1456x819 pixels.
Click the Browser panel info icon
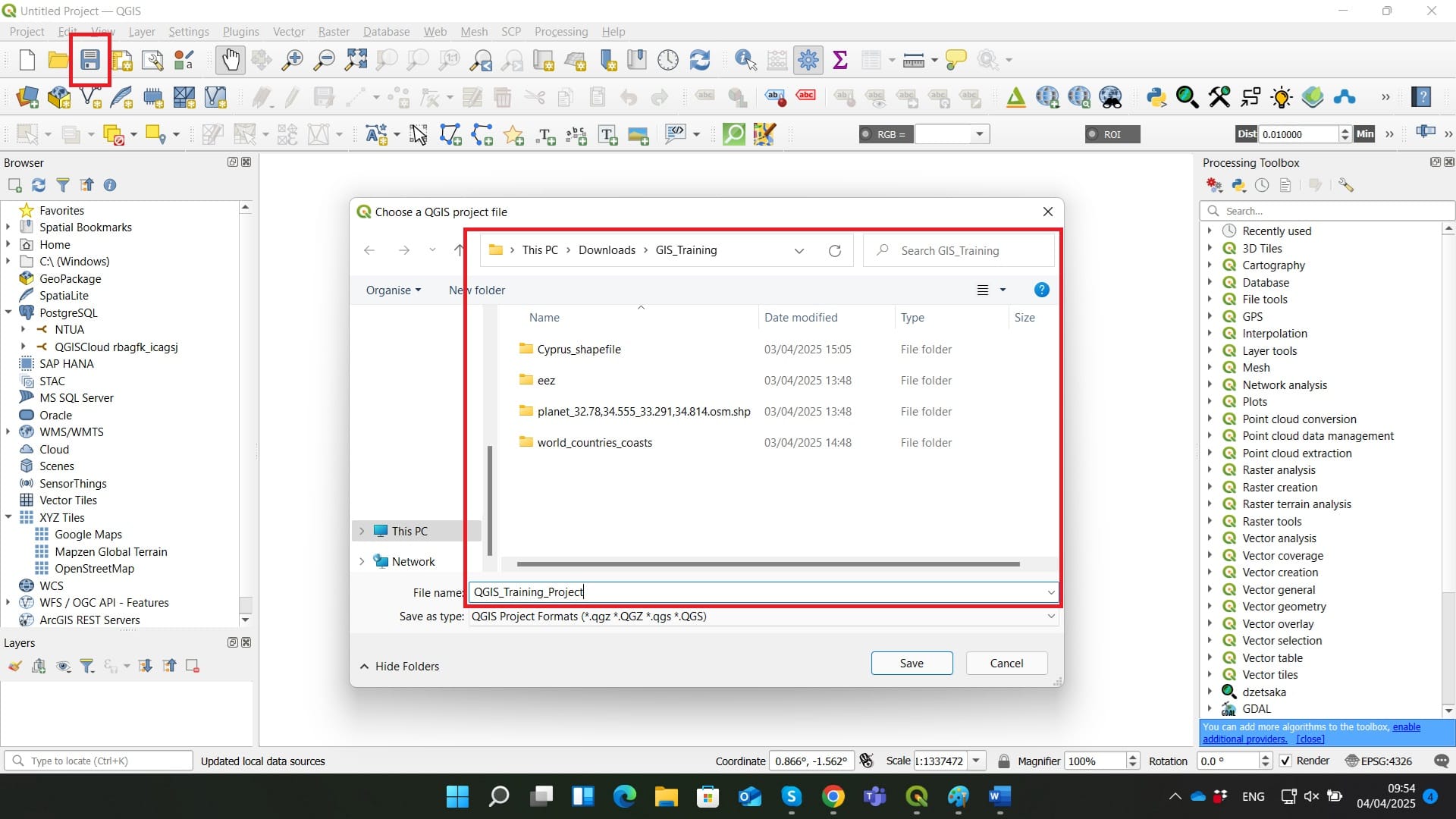point(110,185)
